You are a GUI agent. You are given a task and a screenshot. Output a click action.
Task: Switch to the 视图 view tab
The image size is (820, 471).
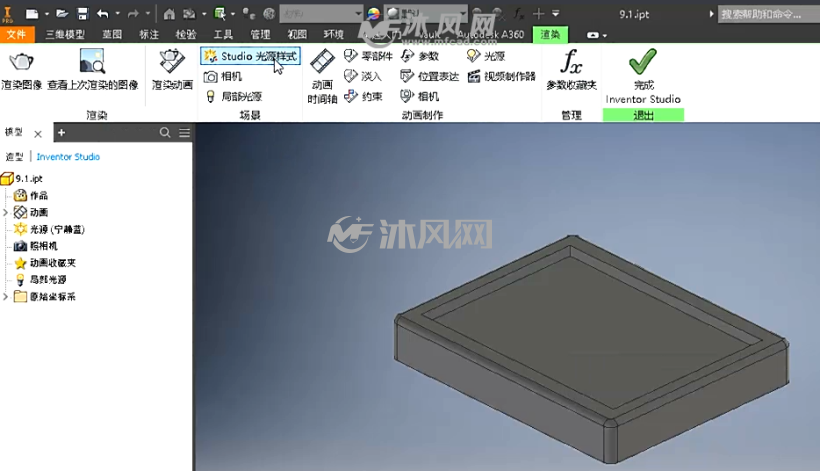point(297,35)
